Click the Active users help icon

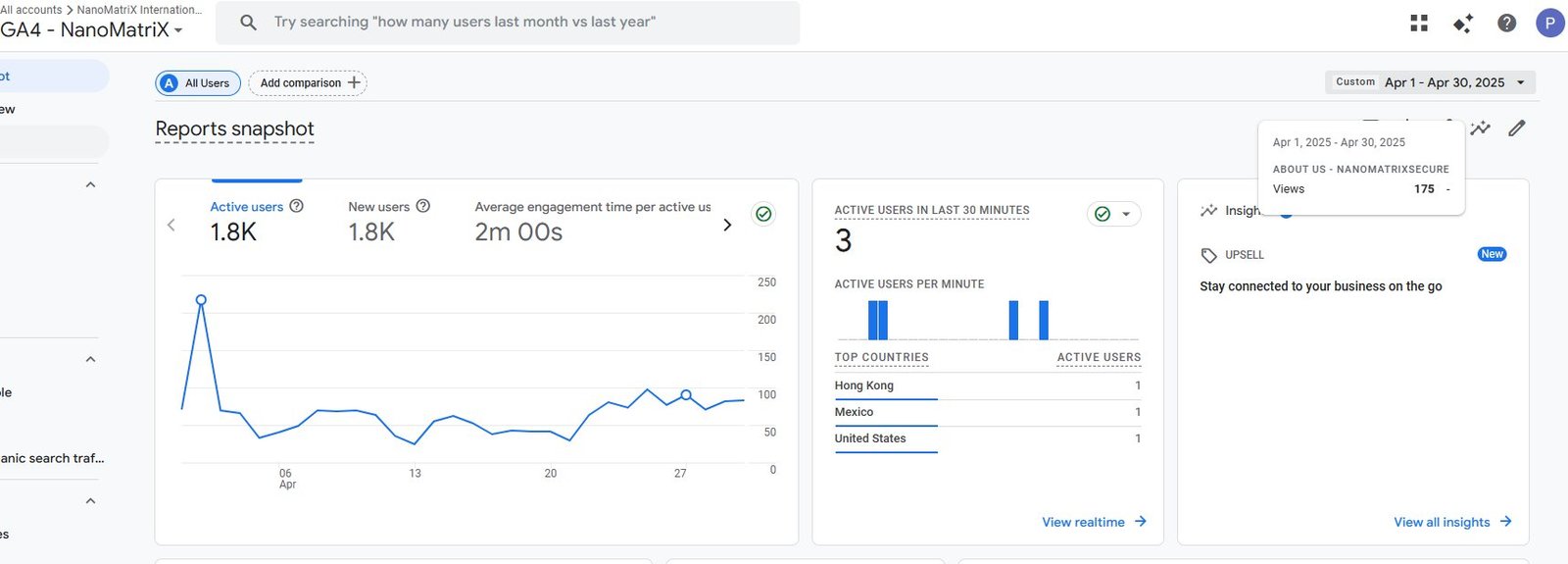(296, 206)
